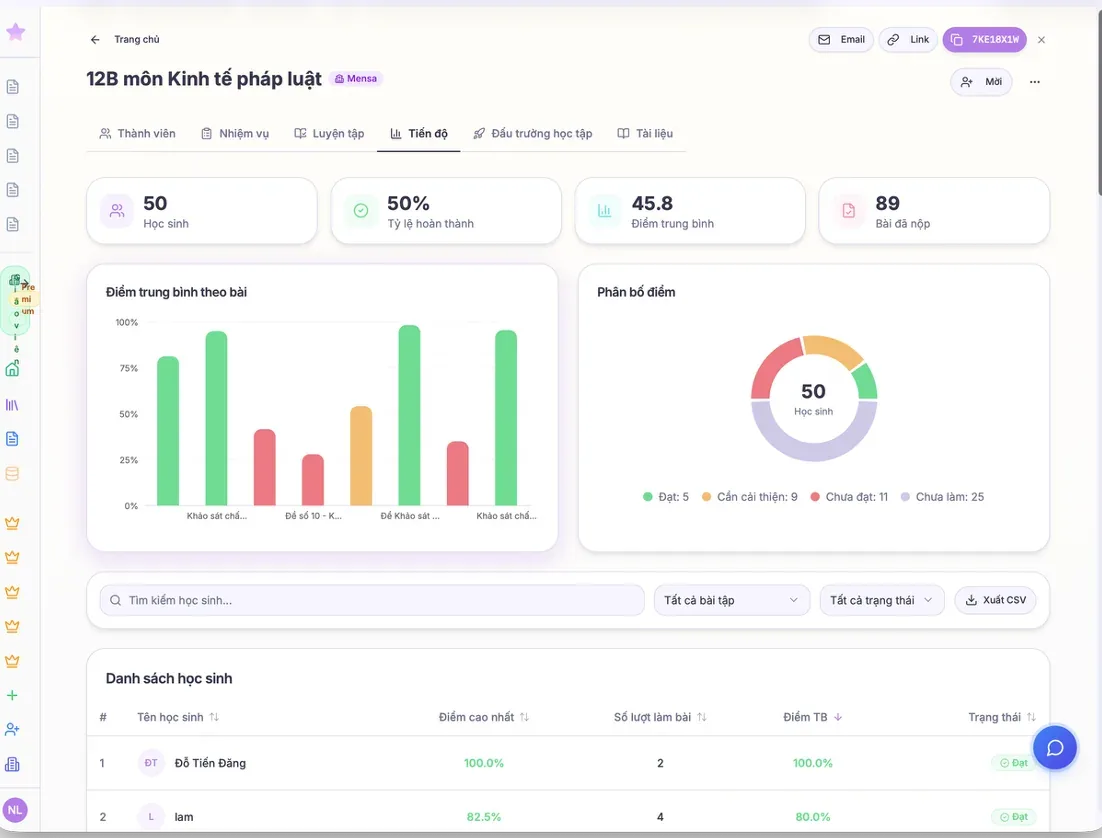
Task: Open the three-dots more options menu
Action: 1035,82
